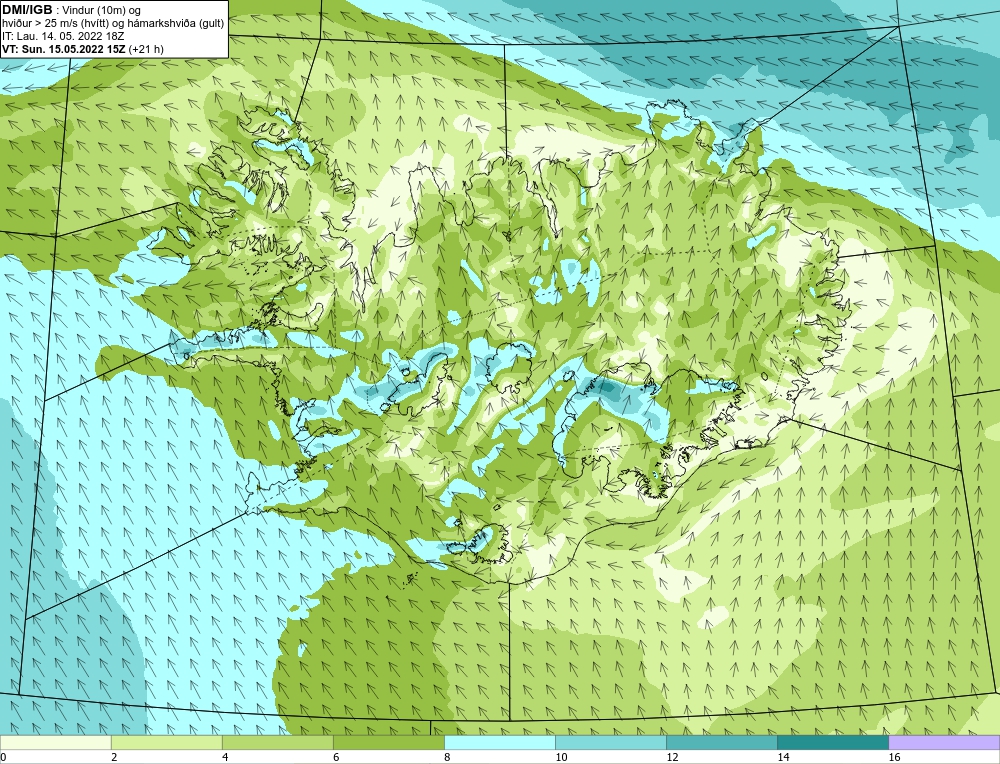Image resolution: width=1000 pixels, height=764 pixels.
Task: Click the 14–16 m/s deep teal legend swatch
Action: [x=832, y=742]
